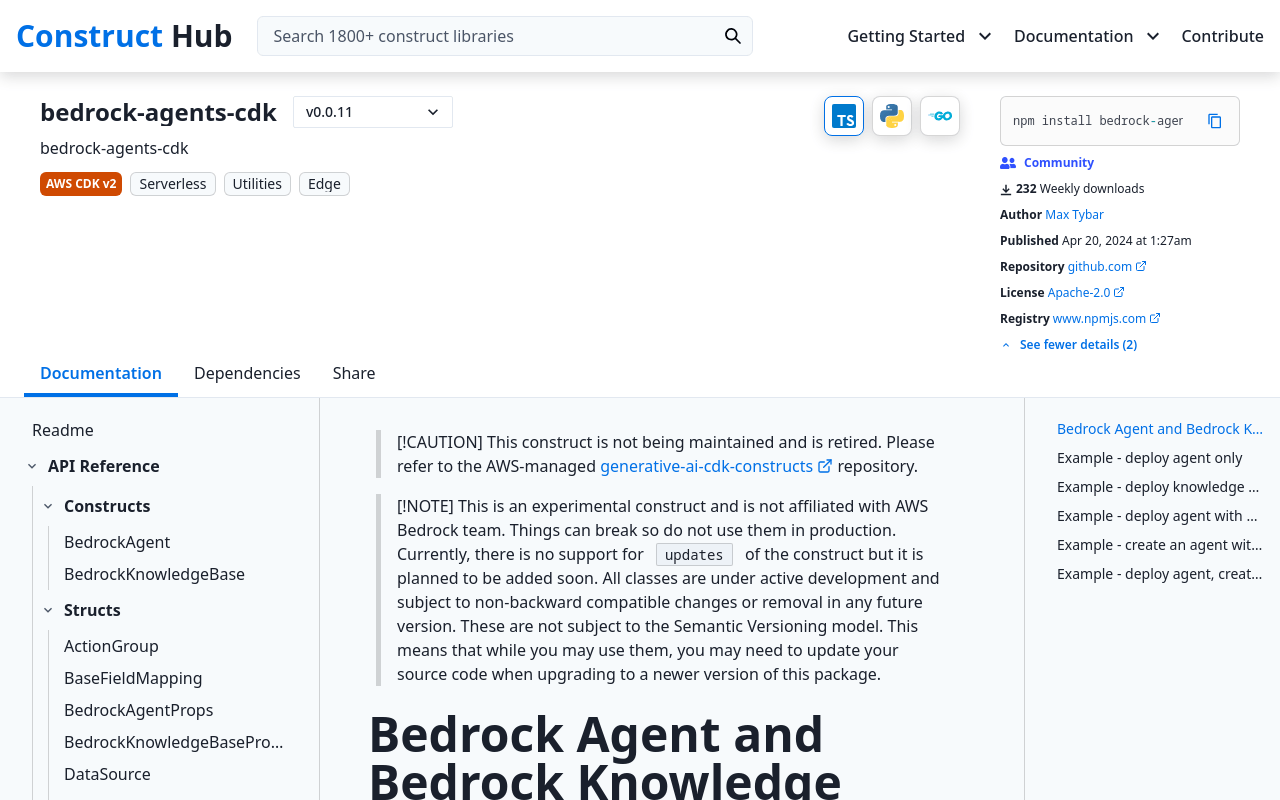Jump to Example - deploy agent only
This screenshot has width=1280, height=800.
pyautogui.click(x=1150, y=458)
